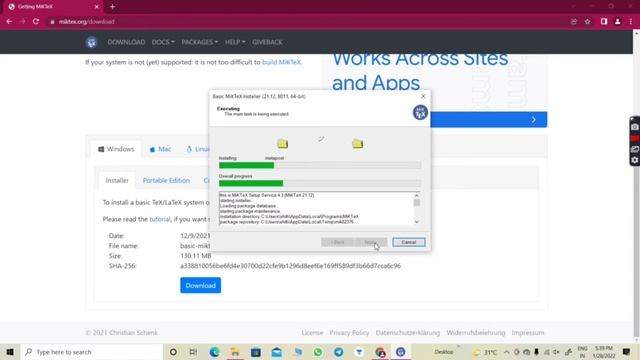Click the MiKTeX logo in the site navbar
The height and width of the screenshot is (360, 640).
(91, 42)
